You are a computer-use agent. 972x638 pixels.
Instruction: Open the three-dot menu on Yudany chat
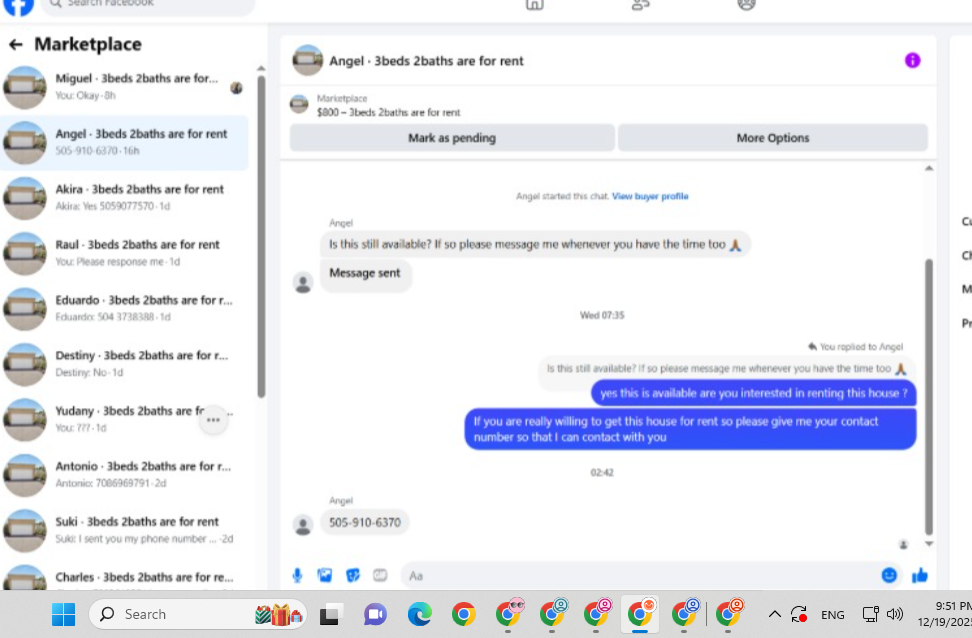click(213, 420)
